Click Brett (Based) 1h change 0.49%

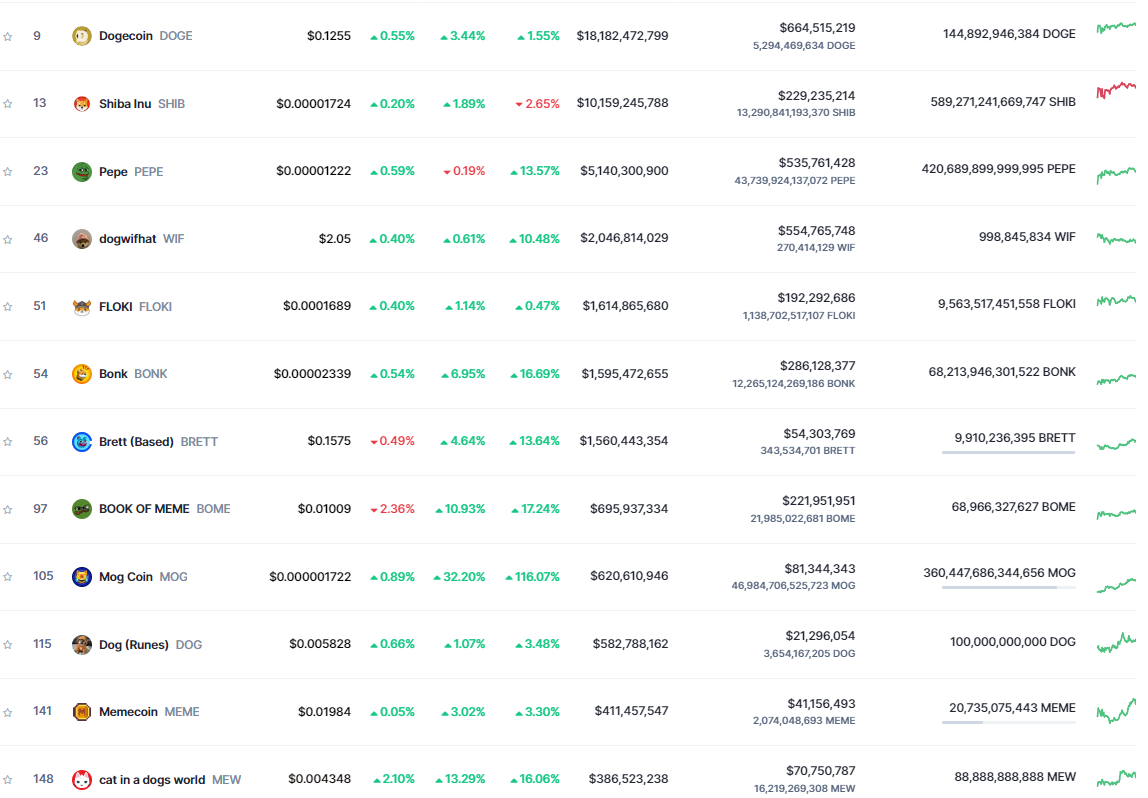[x=392, y=441]
